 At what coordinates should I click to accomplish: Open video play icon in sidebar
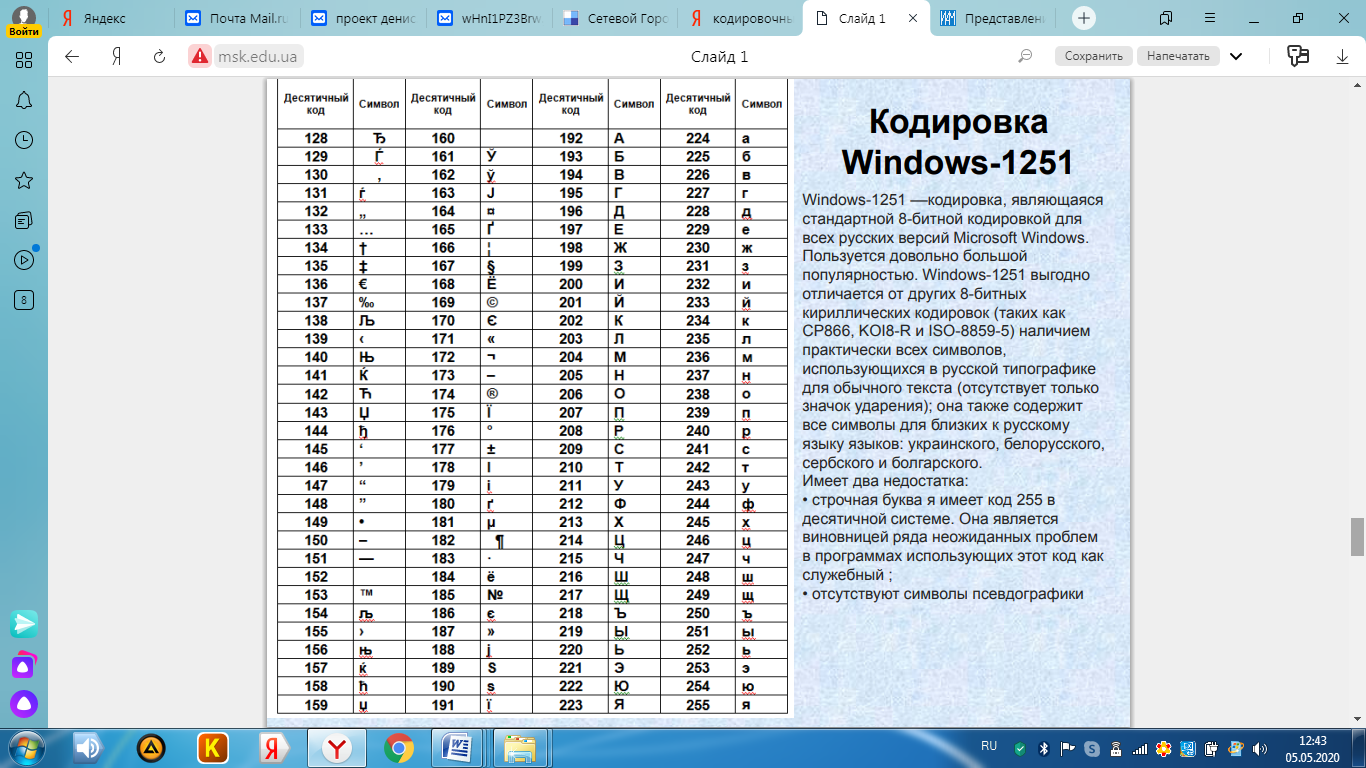click(x=25, y=260)
